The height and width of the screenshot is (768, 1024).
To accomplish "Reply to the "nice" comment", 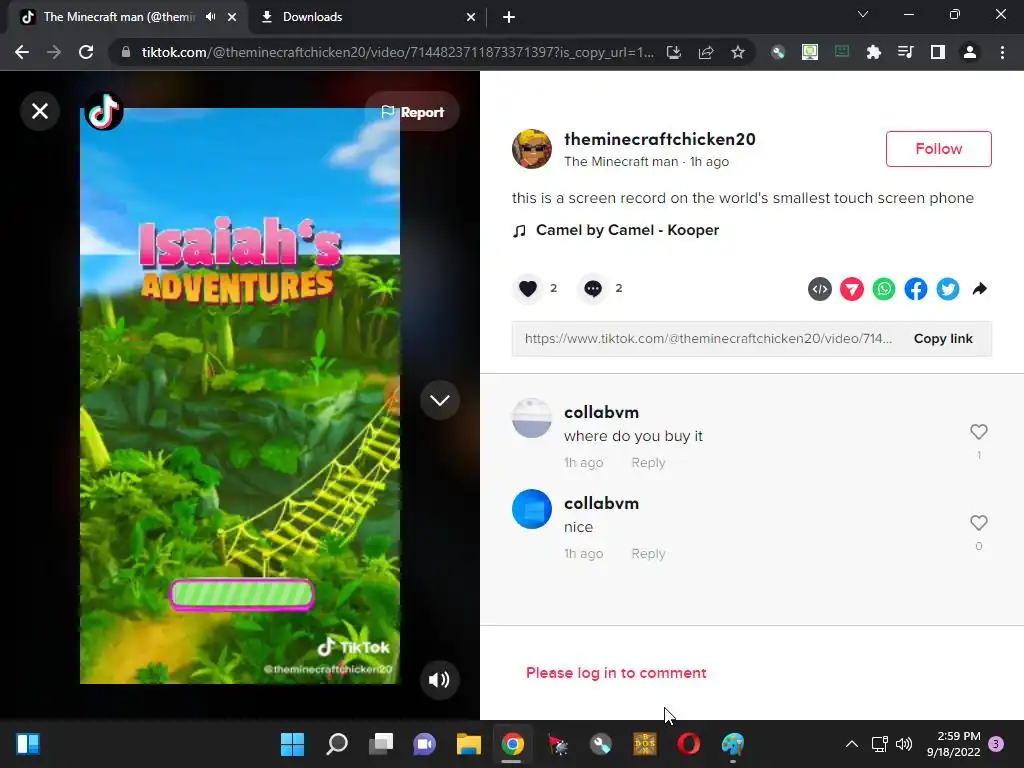I will coord(648,553).
